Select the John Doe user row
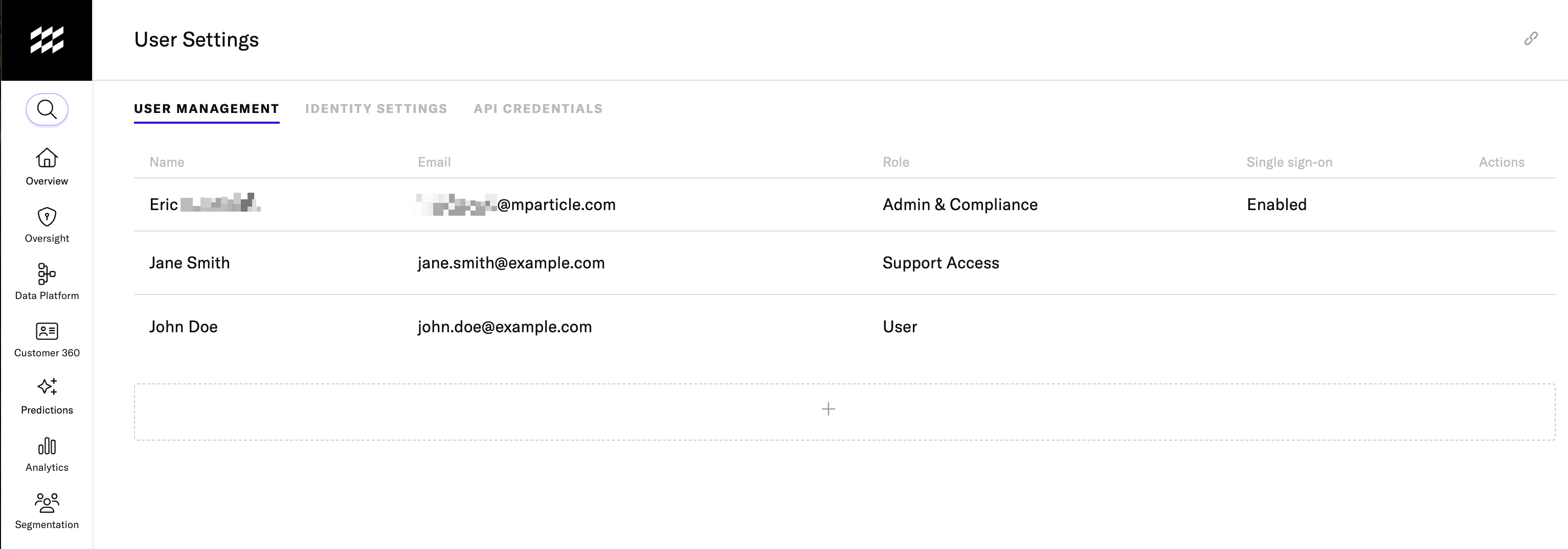 [x=844, y=327]
